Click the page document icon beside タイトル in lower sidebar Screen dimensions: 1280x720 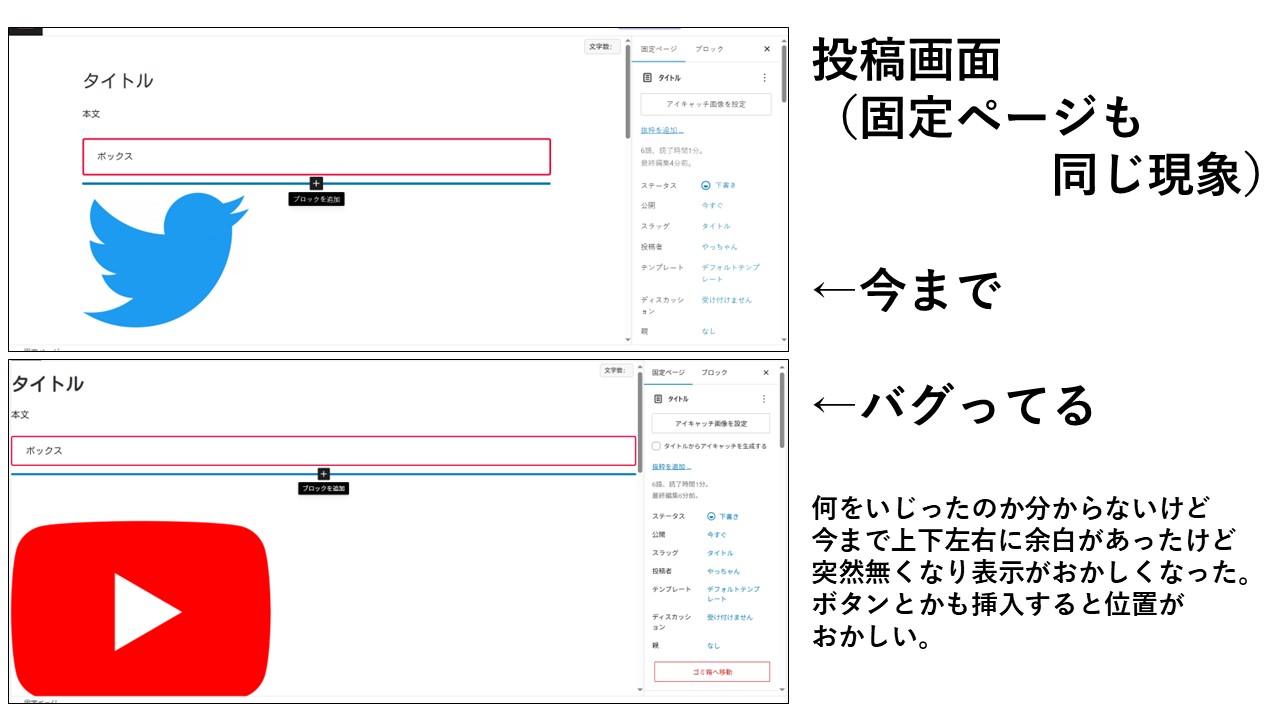coord(658,398)
